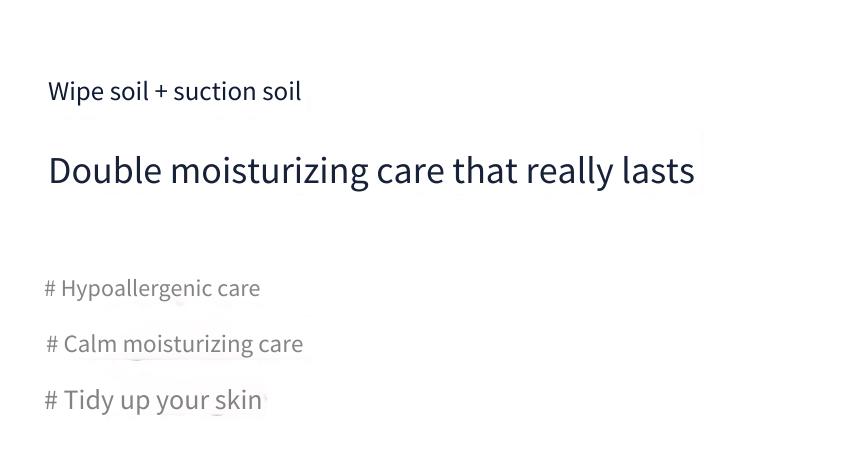The image size is (860, 458).
Task: Click the hash symbol before 'Tidy up your skin'
Action: coord(51,400)
